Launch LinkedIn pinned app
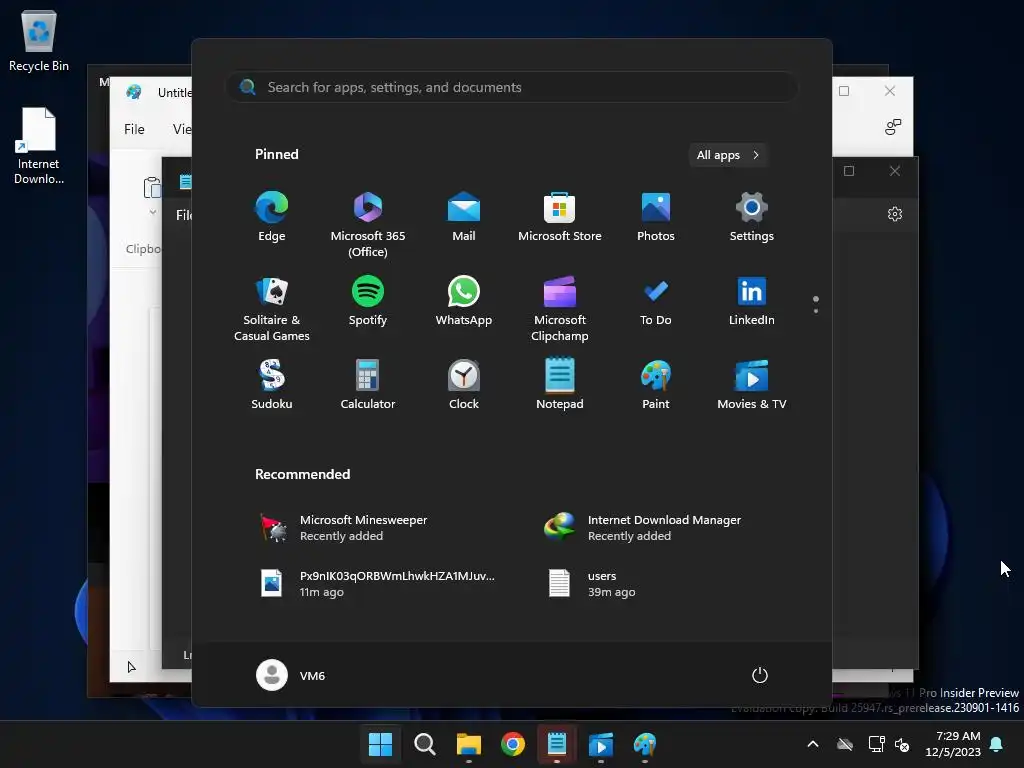The height and width of the screenshot is (768, 1024). tap(752, 301)
